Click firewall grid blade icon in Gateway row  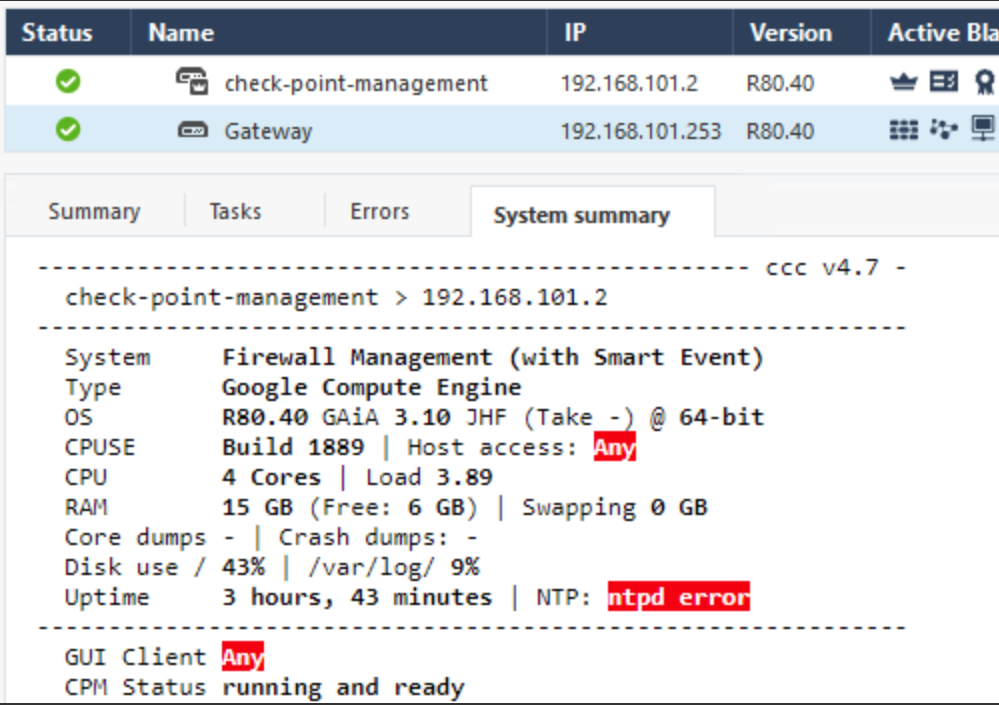[903, 130]
